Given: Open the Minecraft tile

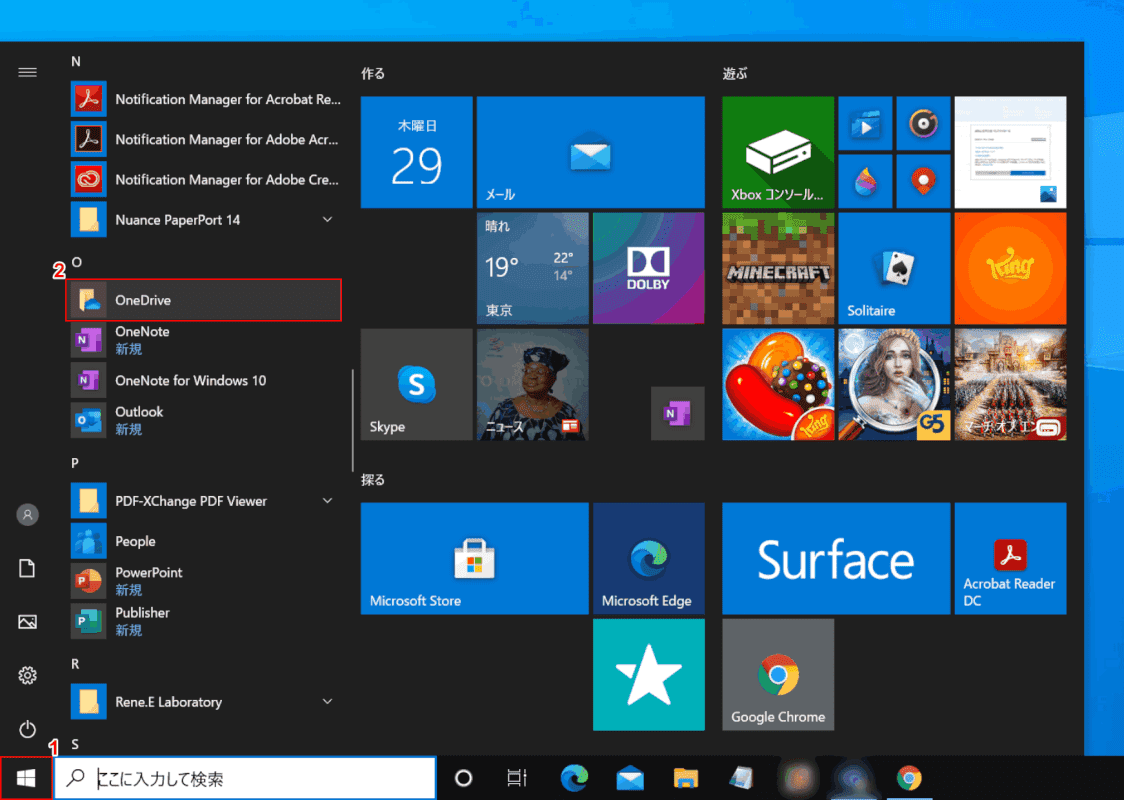Looking at the screenshot, I should pos(778,268).
